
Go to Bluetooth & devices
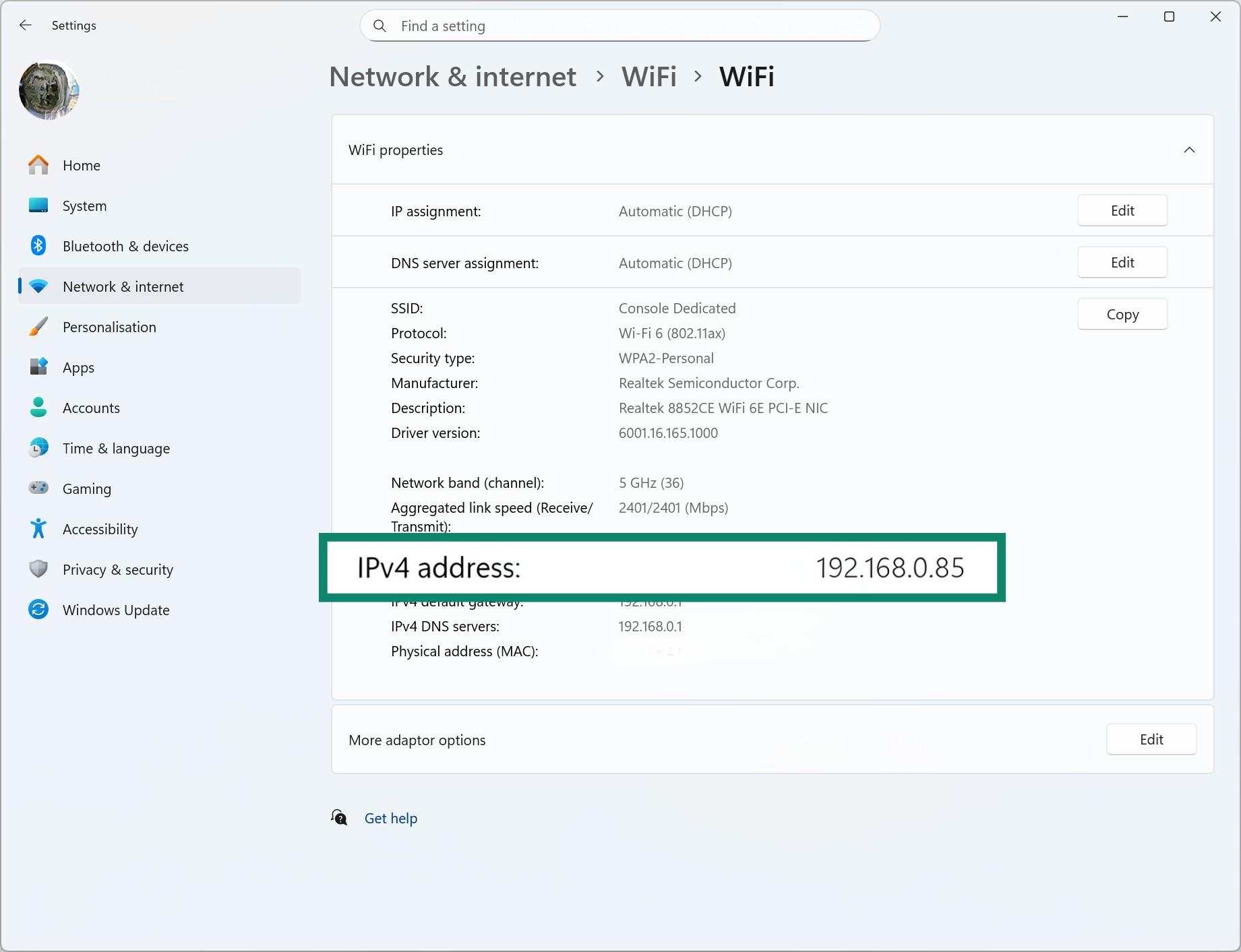coord(159,246)
